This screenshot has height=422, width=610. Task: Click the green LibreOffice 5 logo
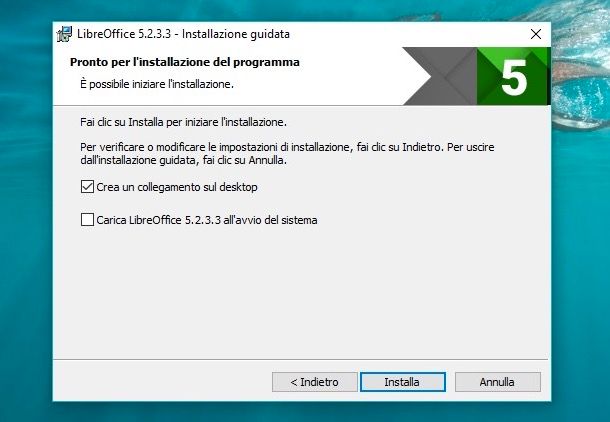click(x=514, y=76)
